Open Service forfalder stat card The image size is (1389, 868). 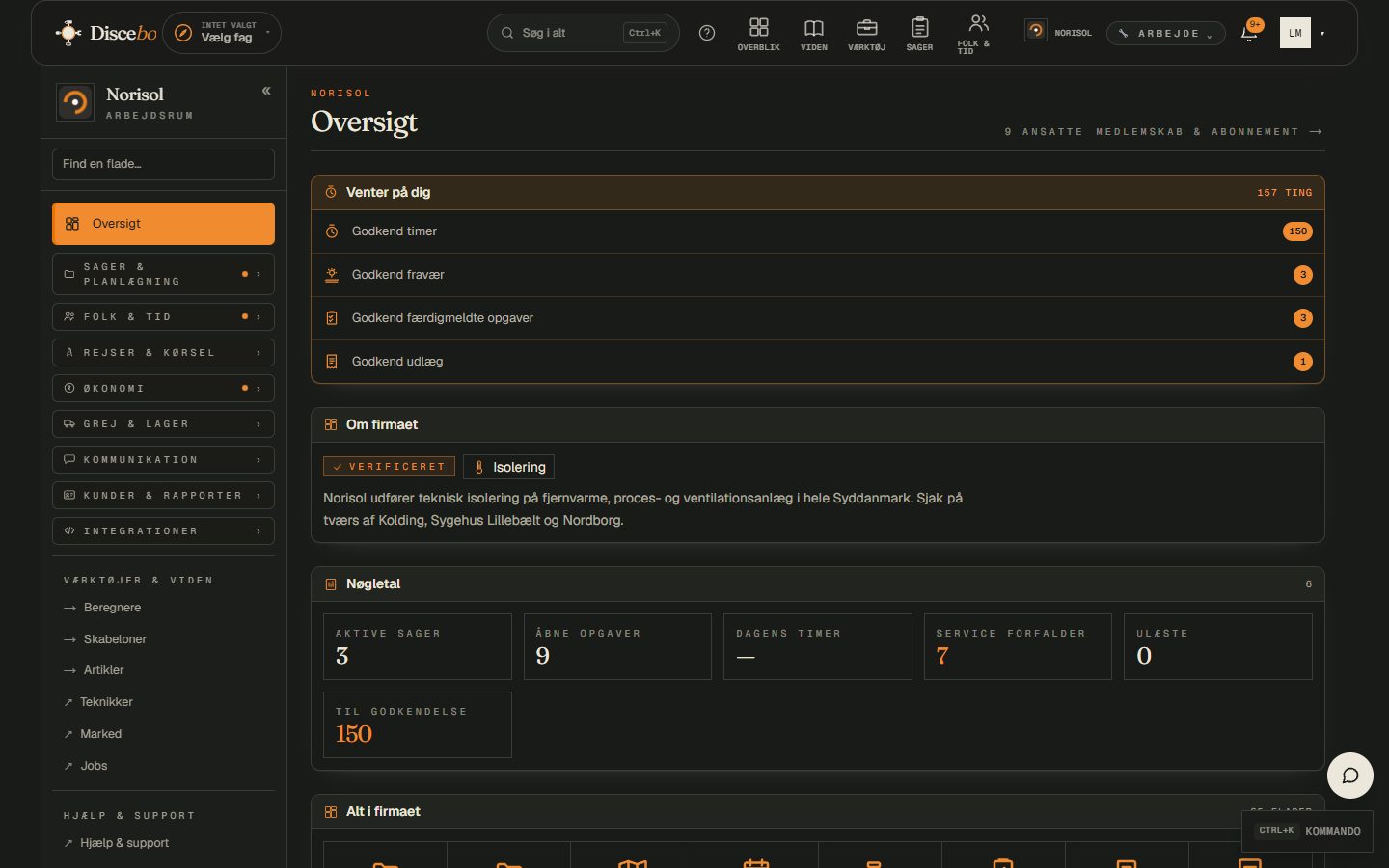click(1018, 646)
